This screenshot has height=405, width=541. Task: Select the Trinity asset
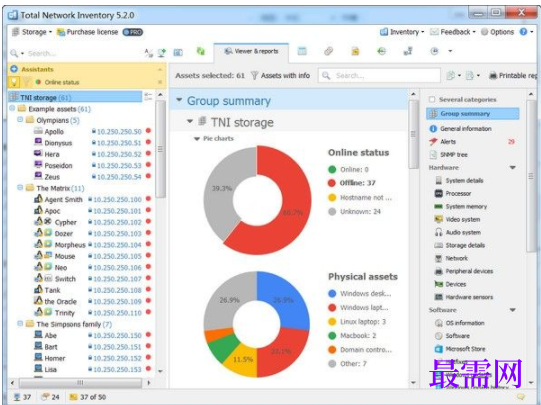point(65,313)
